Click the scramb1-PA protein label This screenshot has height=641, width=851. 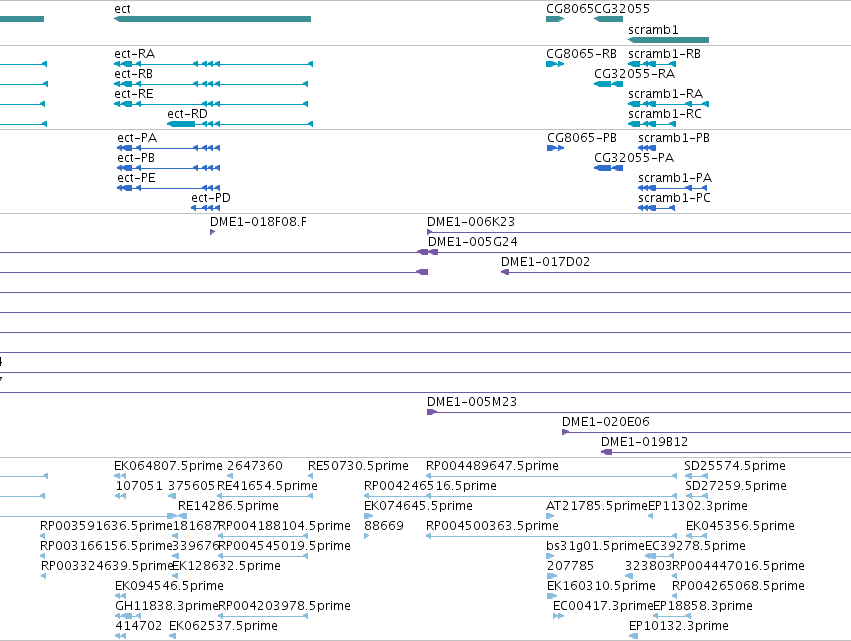coord(675,178)
